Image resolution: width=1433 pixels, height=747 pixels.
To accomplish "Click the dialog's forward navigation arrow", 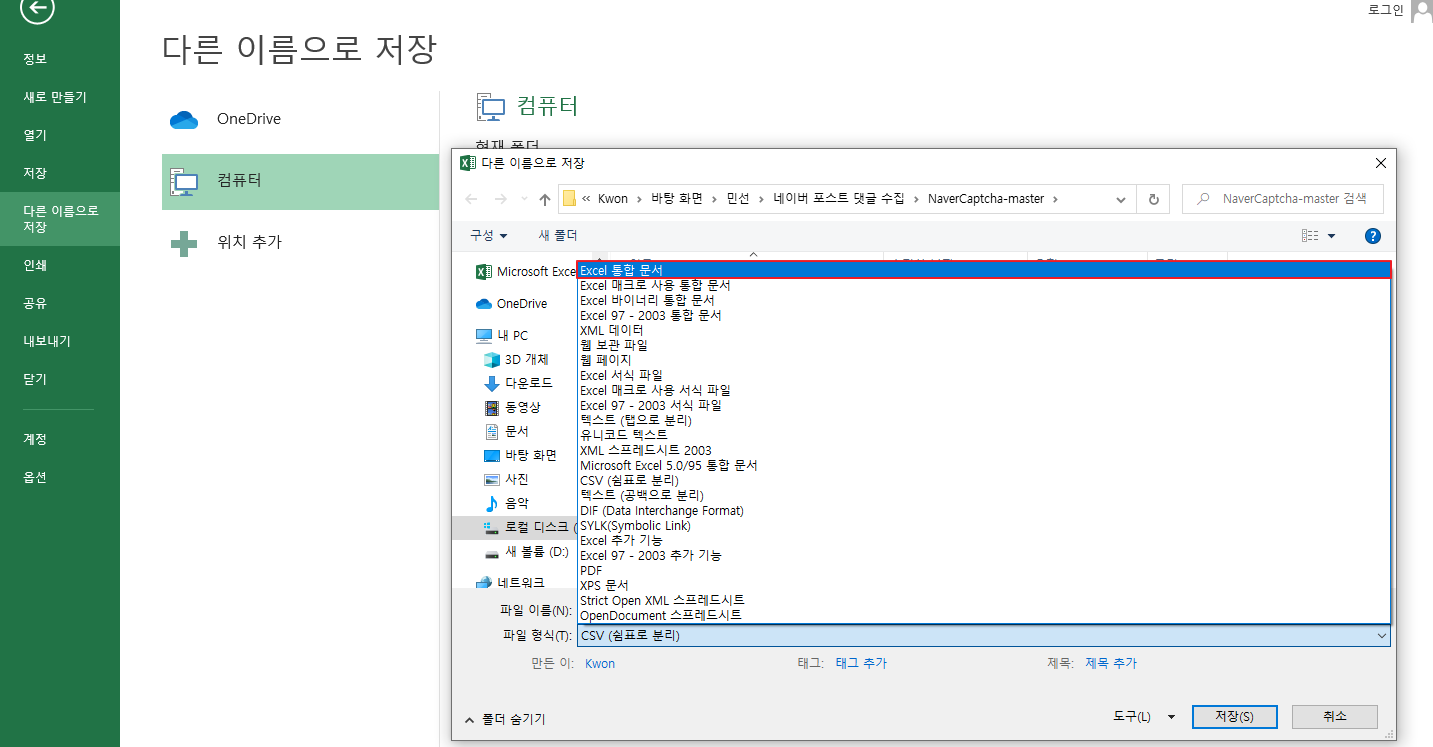I will [x=503, y=199].
